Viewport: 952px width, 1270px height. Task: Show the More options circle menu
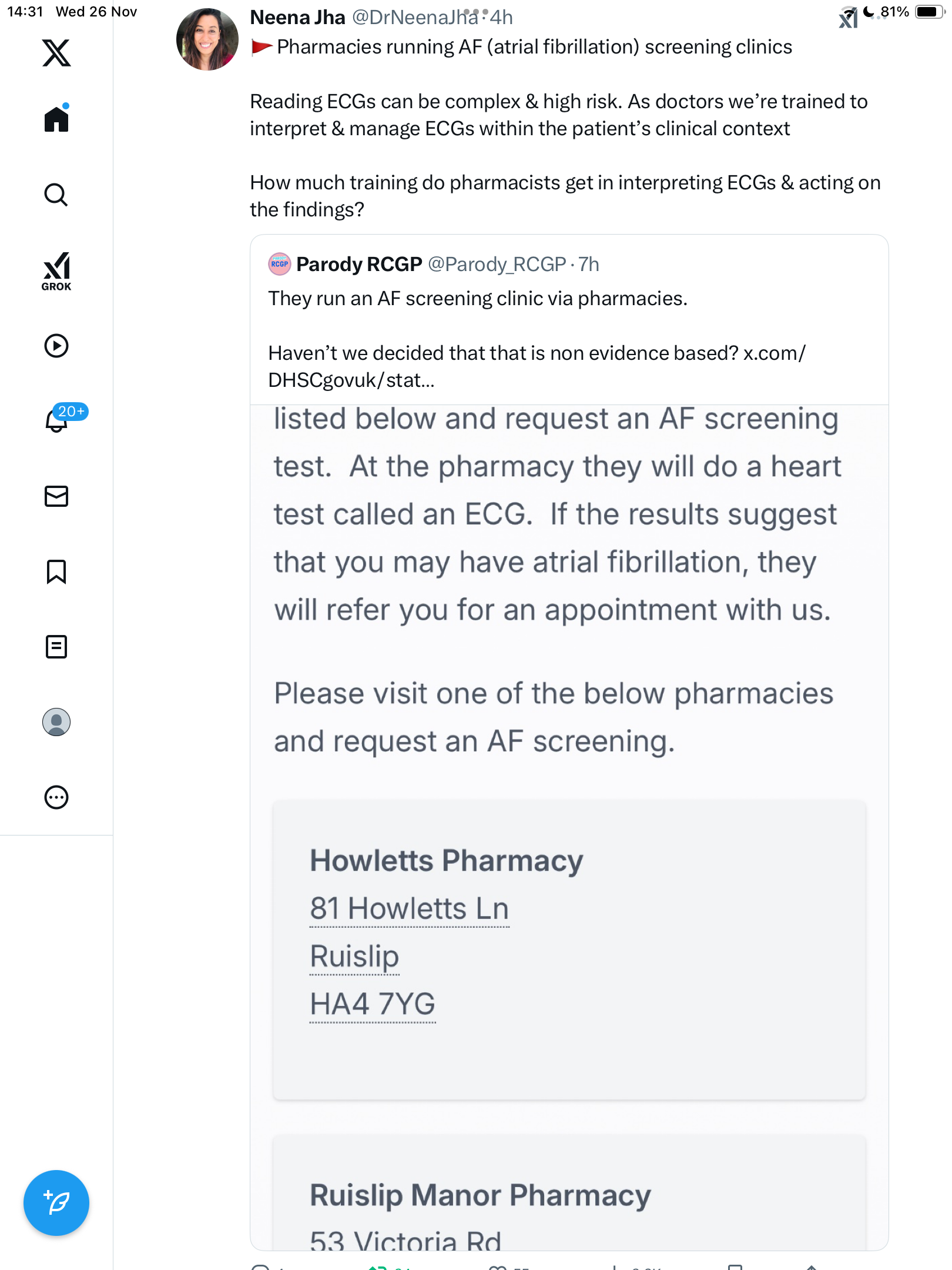tap(56, 797)
